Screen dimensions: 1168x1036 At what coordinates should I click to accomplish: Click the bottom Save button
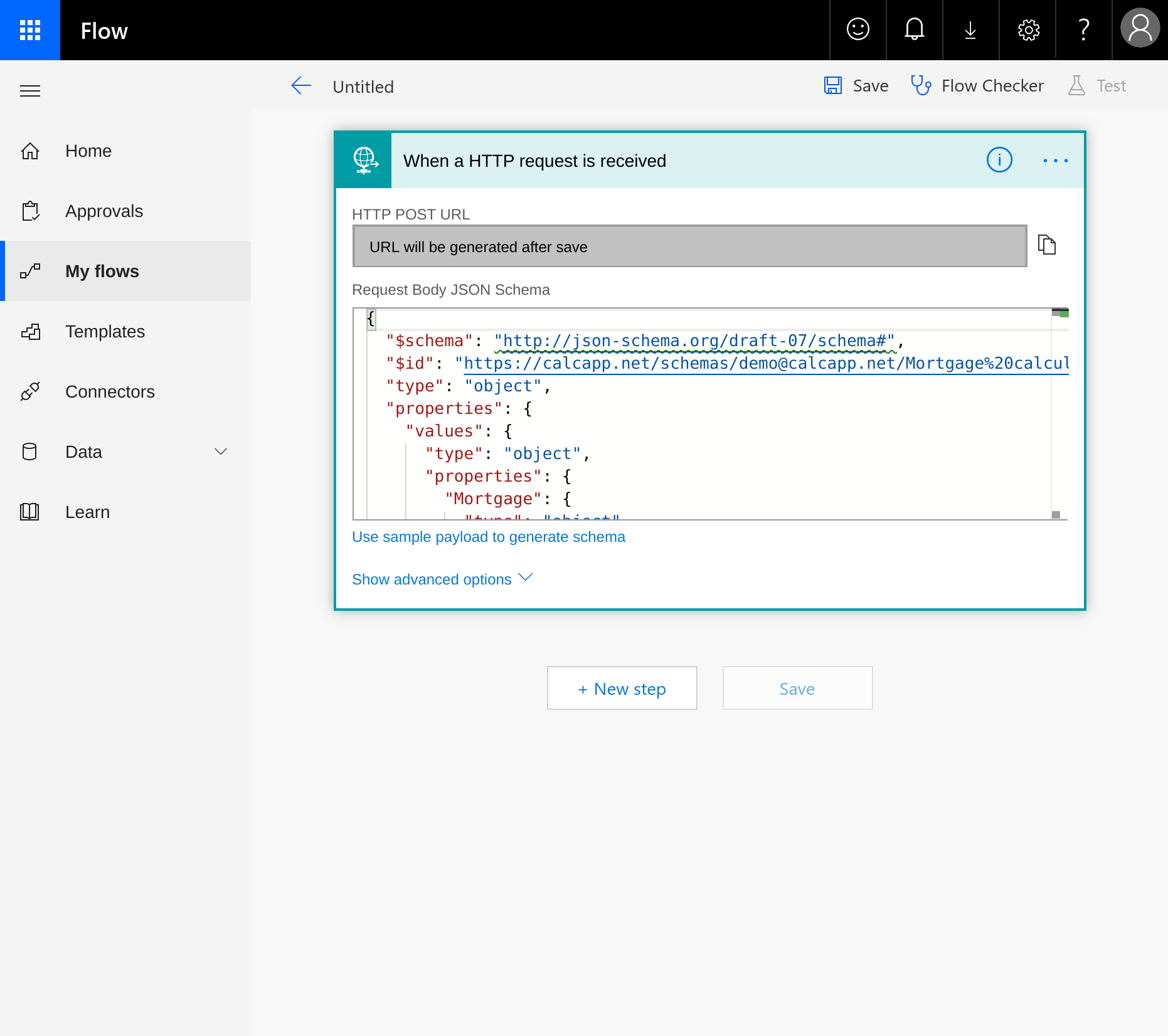[797, 688]
